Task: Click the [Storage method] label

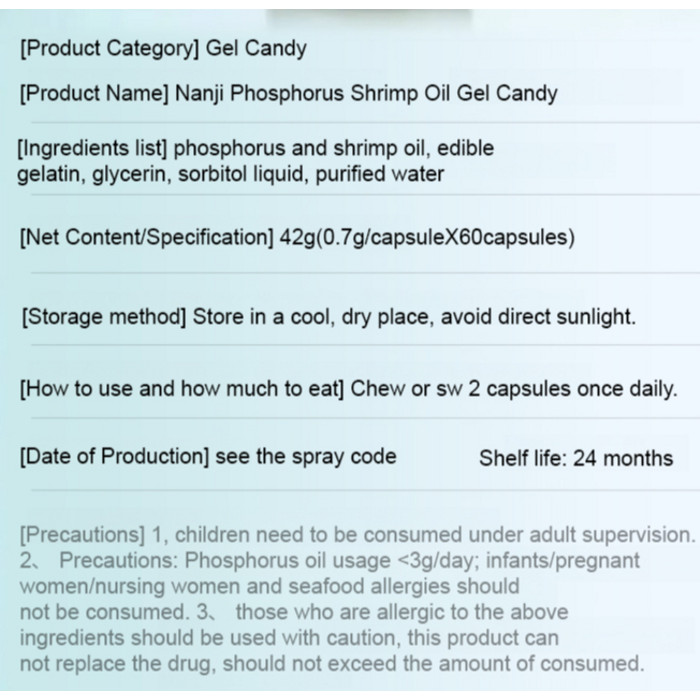Action: [103, 317]
